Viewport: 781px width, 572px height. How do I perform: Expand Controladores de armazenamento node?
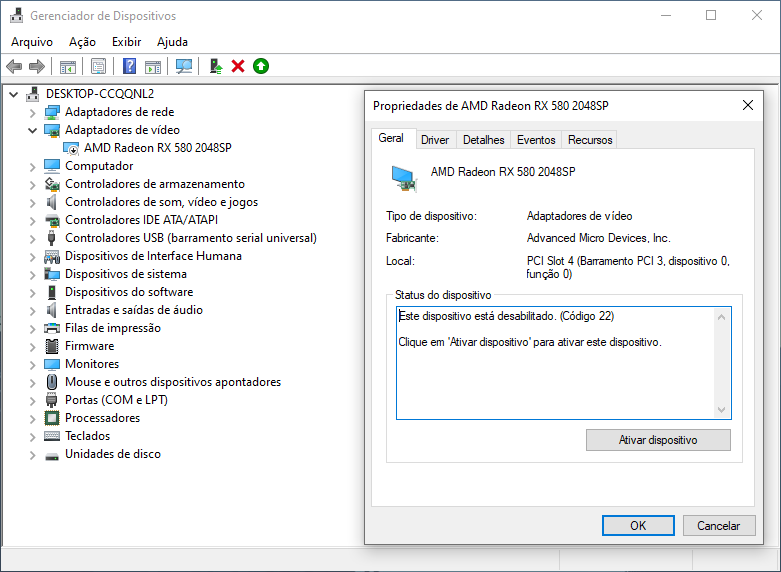[32, 185]
